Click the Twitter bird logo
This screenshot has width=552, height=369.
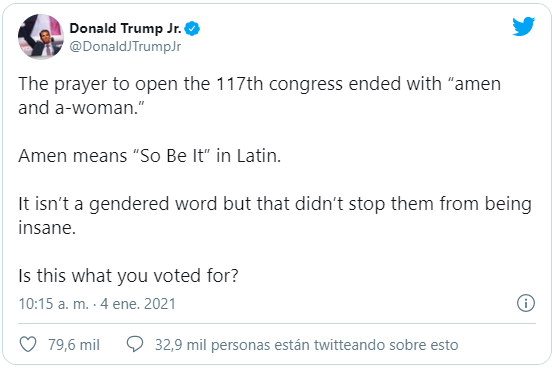click(x=523, y=26)
